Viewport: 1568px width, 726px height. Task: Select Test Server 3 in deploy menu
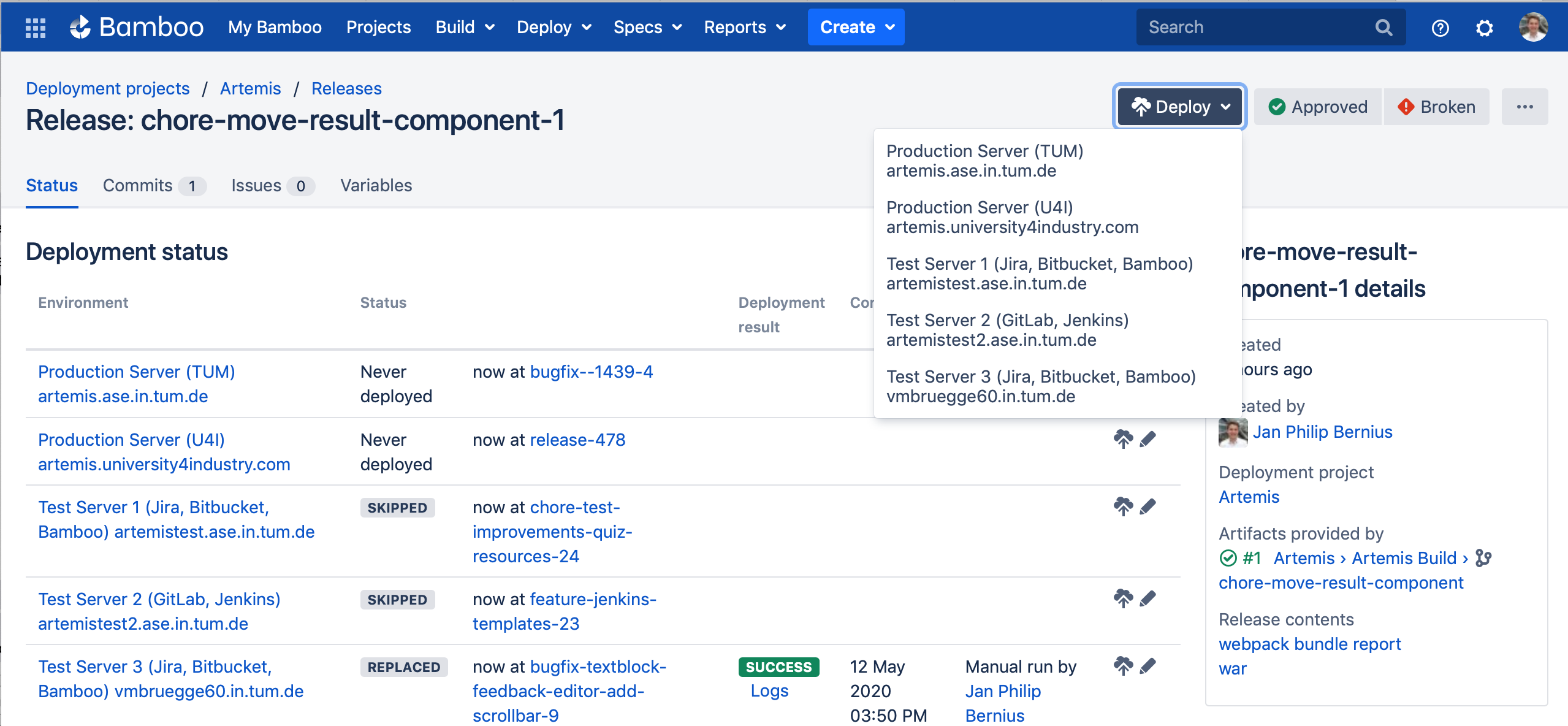pos(1058,386)
